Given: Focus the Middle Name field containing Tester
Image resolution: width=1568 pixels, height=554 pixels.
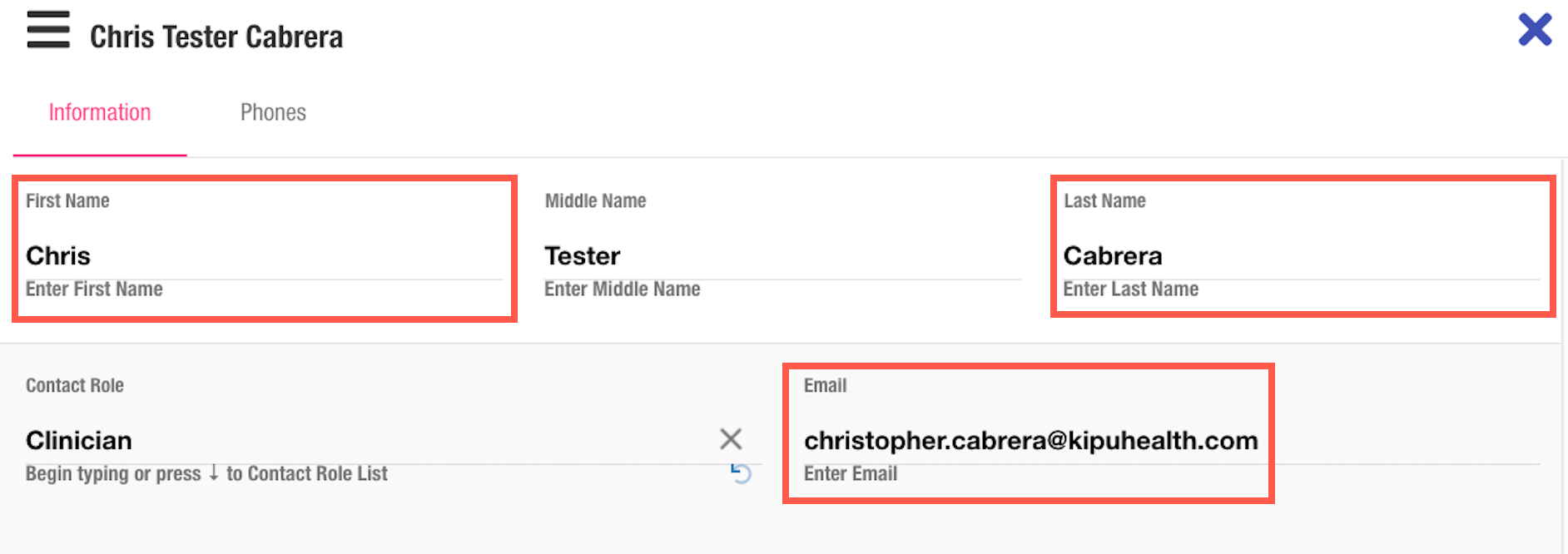Looking at the screenshot, I should pyautogui.click(x=781, y=255).
